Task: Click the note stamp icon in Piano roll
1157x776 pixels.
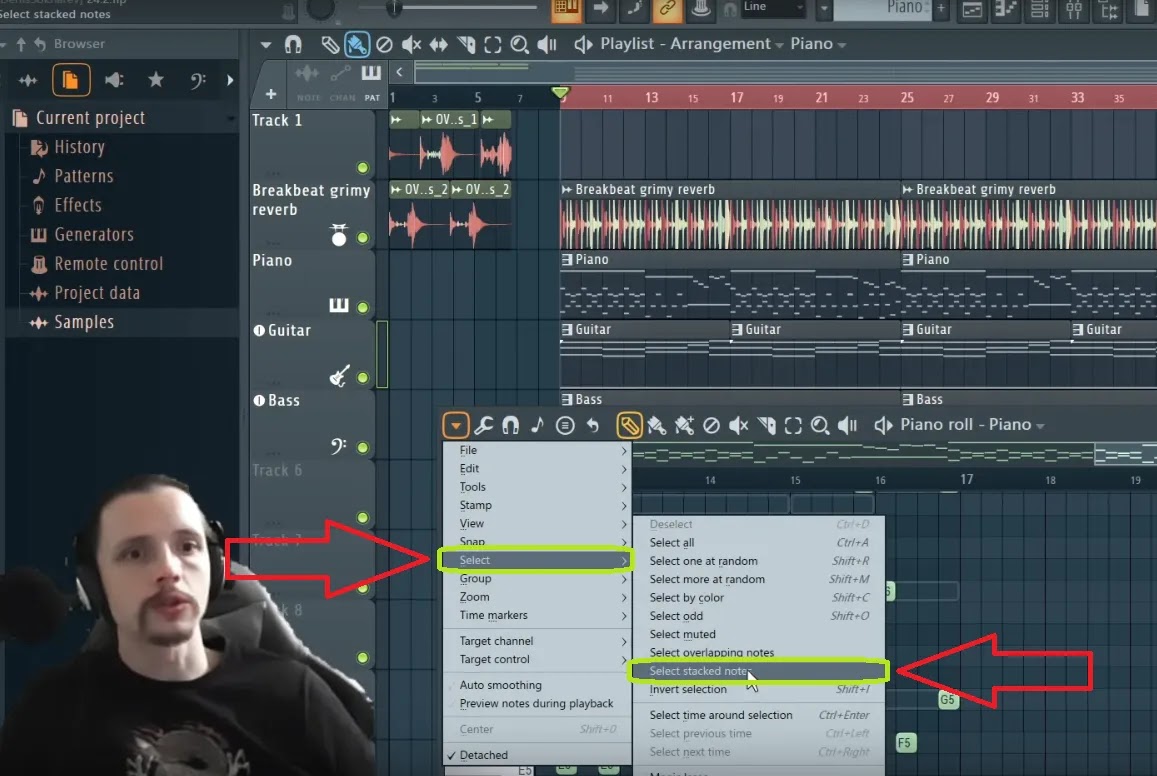Action: coord(537,425)
